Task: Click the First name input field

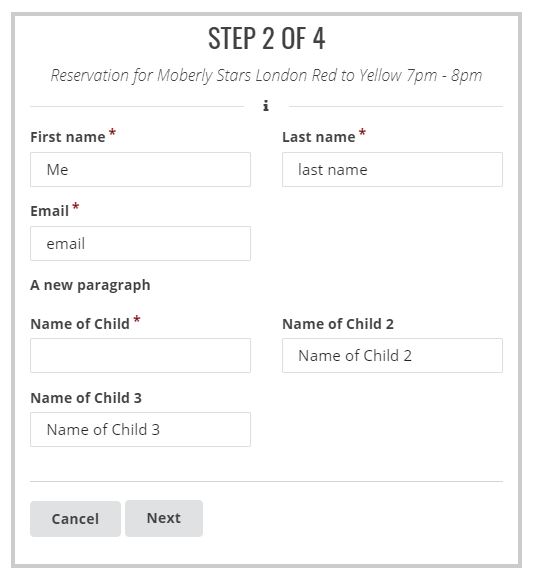Action: 140,169
